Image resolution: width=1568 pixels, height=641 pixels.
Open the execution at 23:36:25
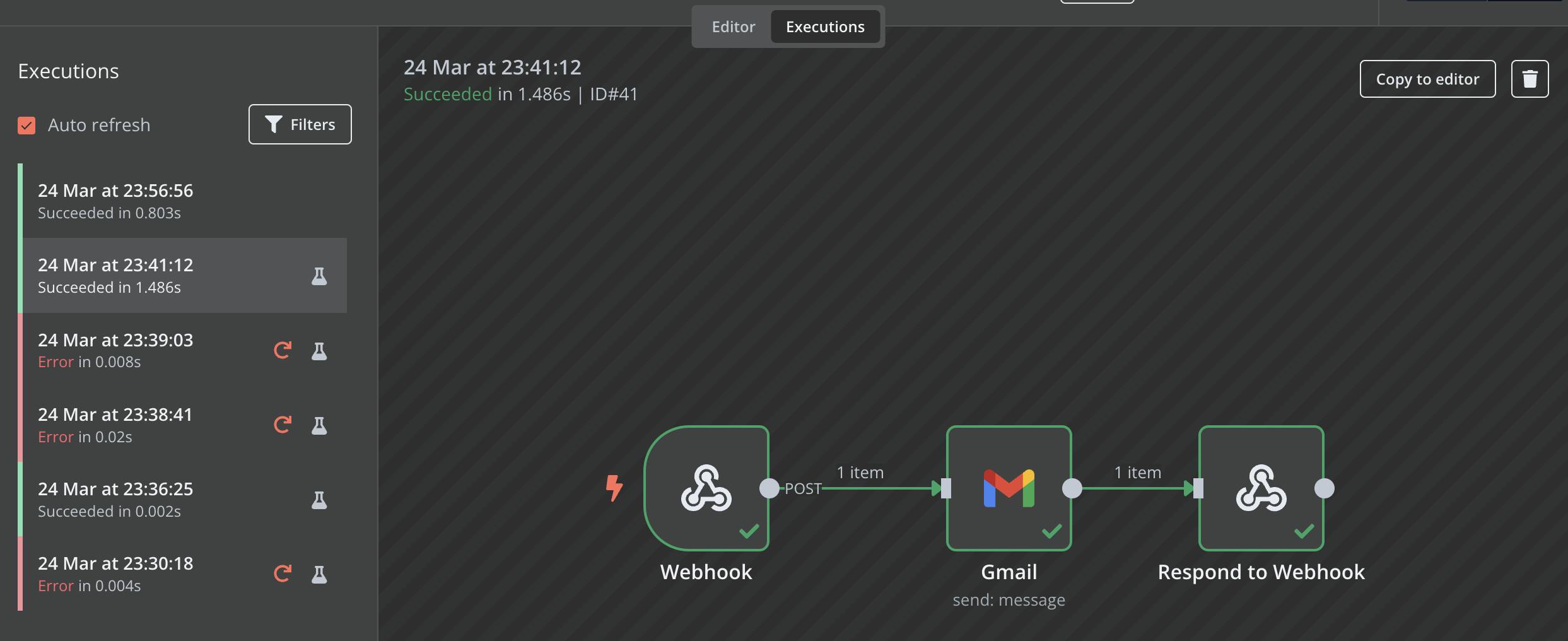(x=183, y=499)
